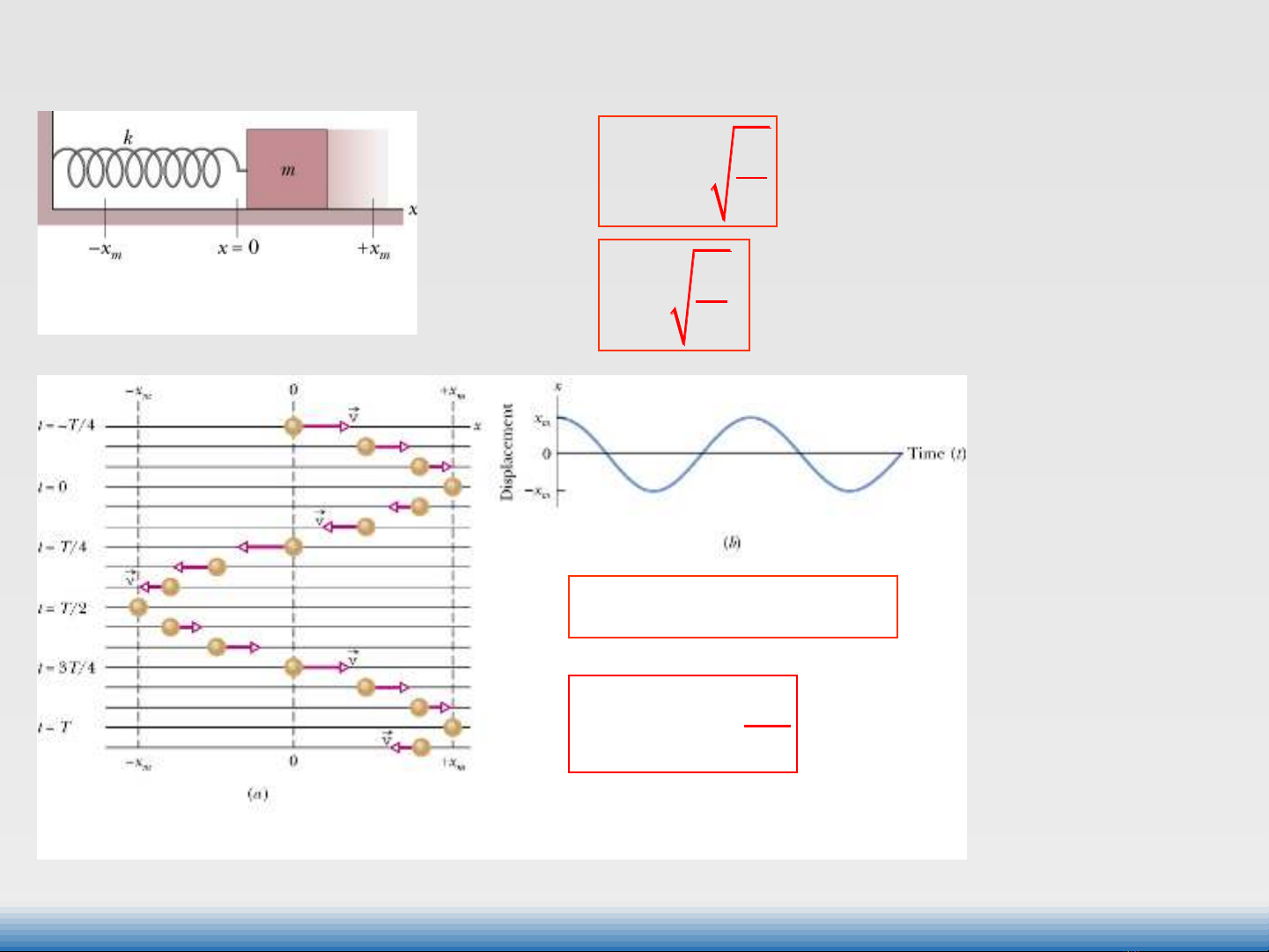The height and width of the screenshot is (952, 1269).
Task: Click the (a) caption under the motion diagram
Action: (x=256, y=794)
